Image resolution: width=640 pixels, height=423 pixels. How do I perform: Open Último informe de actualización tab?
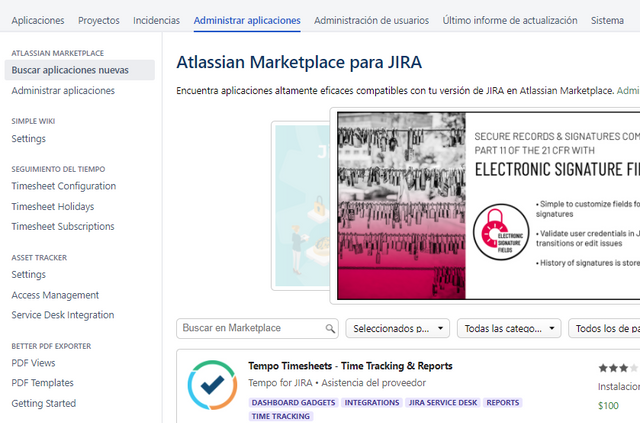click(510, 20)
